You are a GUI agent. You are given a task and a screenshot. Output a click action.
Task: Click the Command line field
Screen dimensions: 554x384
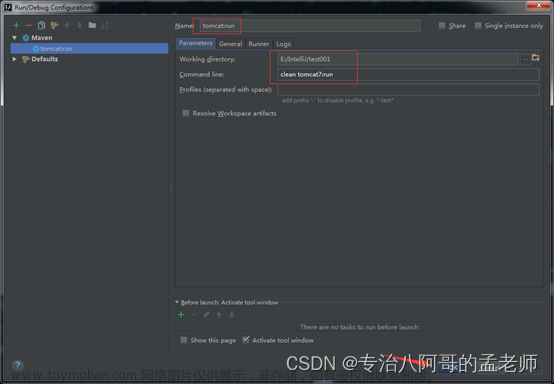pyautogui.click(x=408, y=75)
